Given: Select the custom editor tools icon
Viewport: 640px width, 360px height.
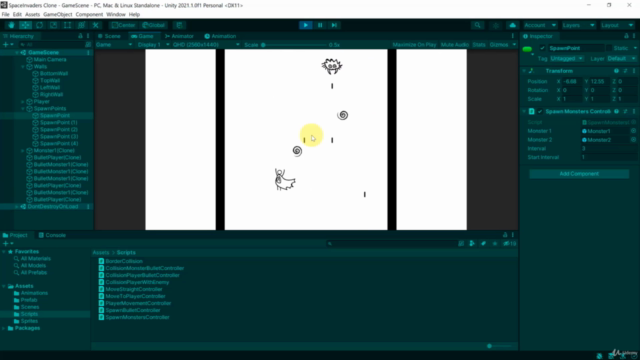Looking at the screenshot, I should pyautogui.click(x=96, y=25).
